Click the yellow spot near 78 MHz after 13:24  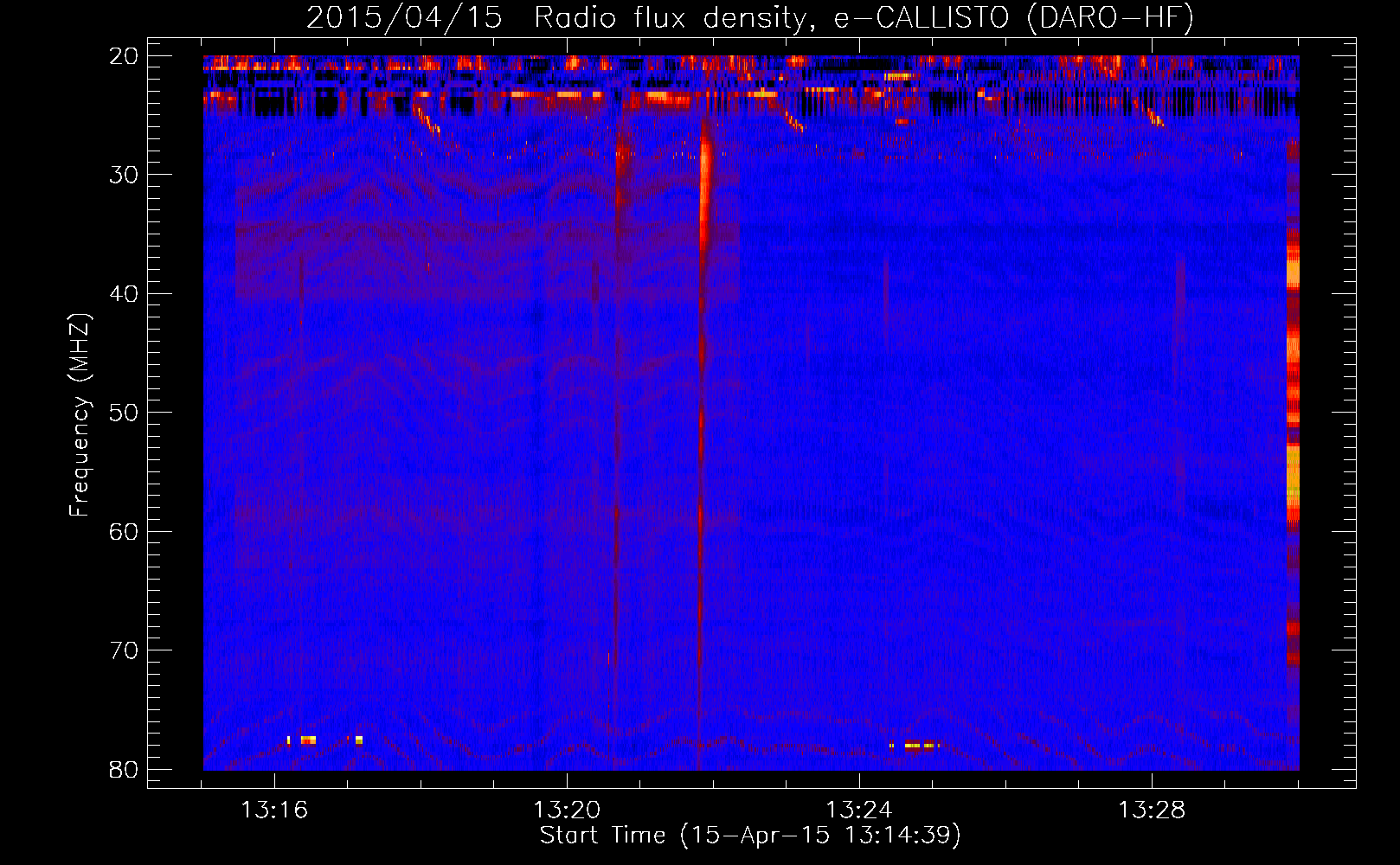(914, 745)
